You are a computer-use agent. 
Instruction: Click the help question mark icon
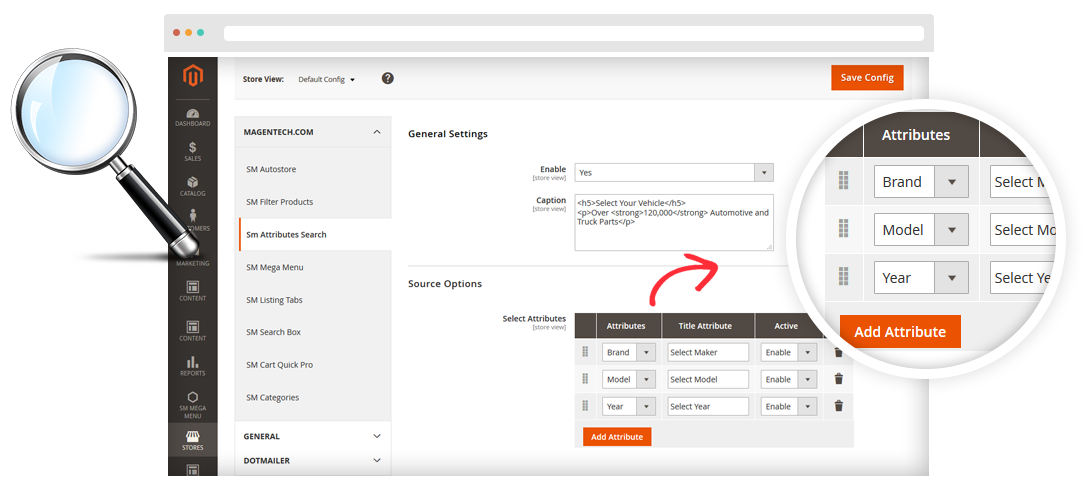[387, 78]
